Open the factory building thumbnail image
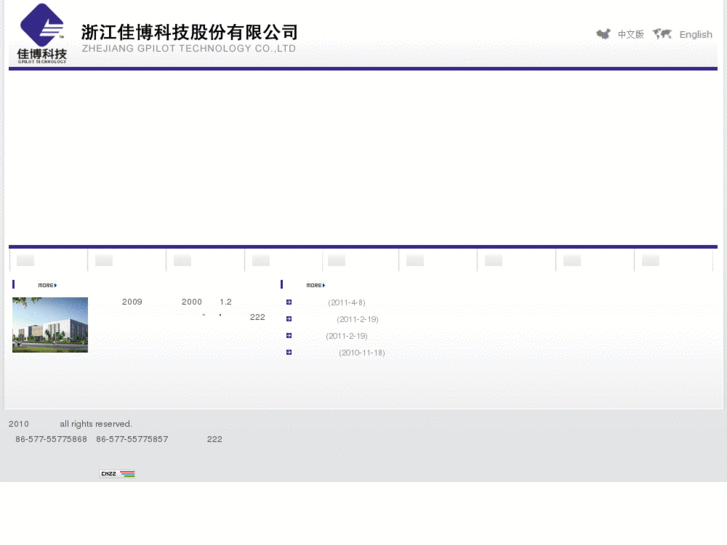This screenshot has height=545, width=727. coord(50,325)
